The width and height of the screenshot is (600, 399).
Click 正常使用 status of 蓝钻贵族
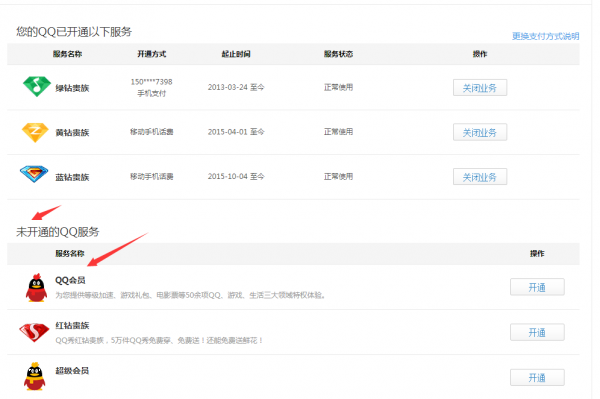[338, 176]
